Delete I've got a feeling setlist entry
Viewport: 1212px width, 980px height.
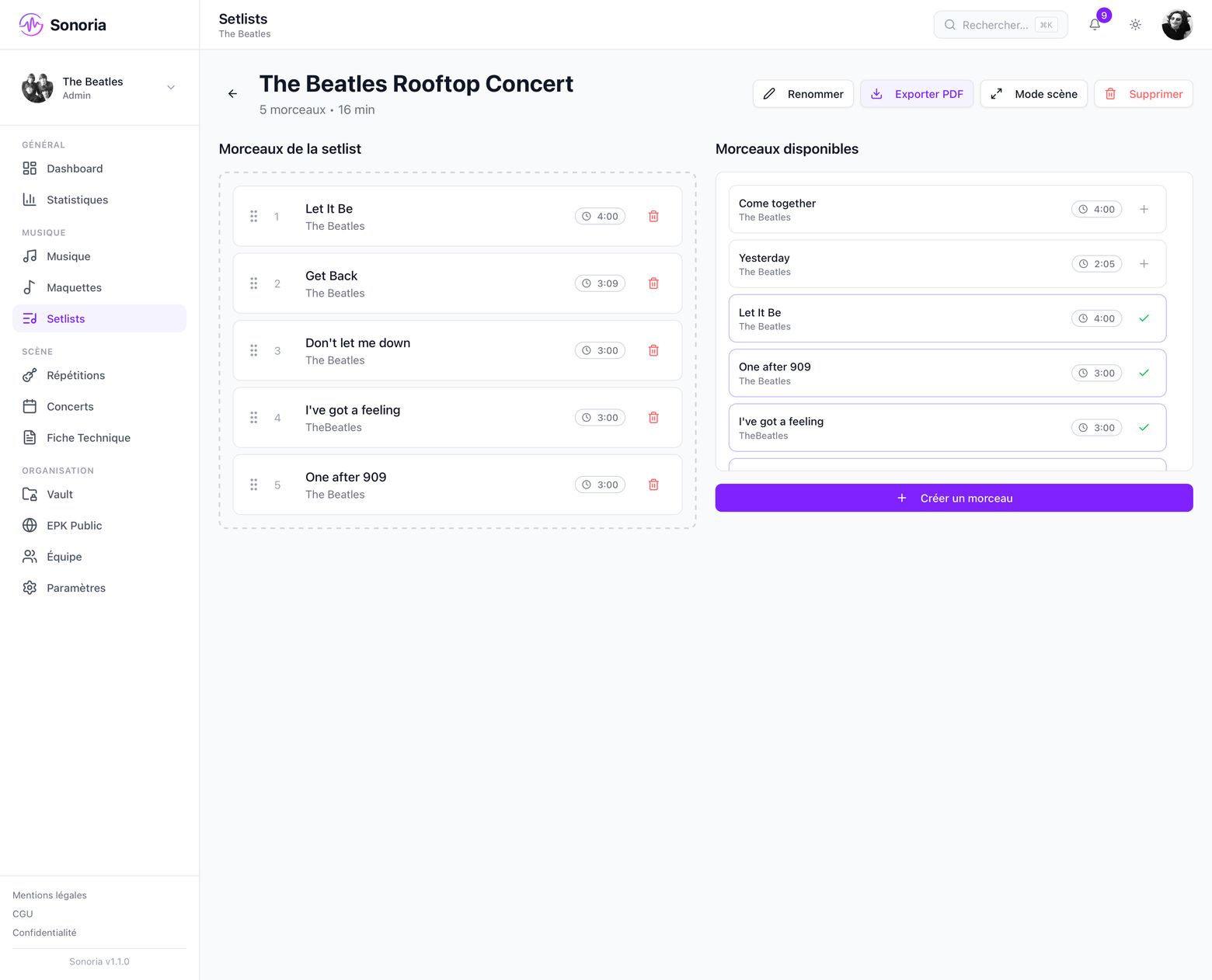[653, 418]
